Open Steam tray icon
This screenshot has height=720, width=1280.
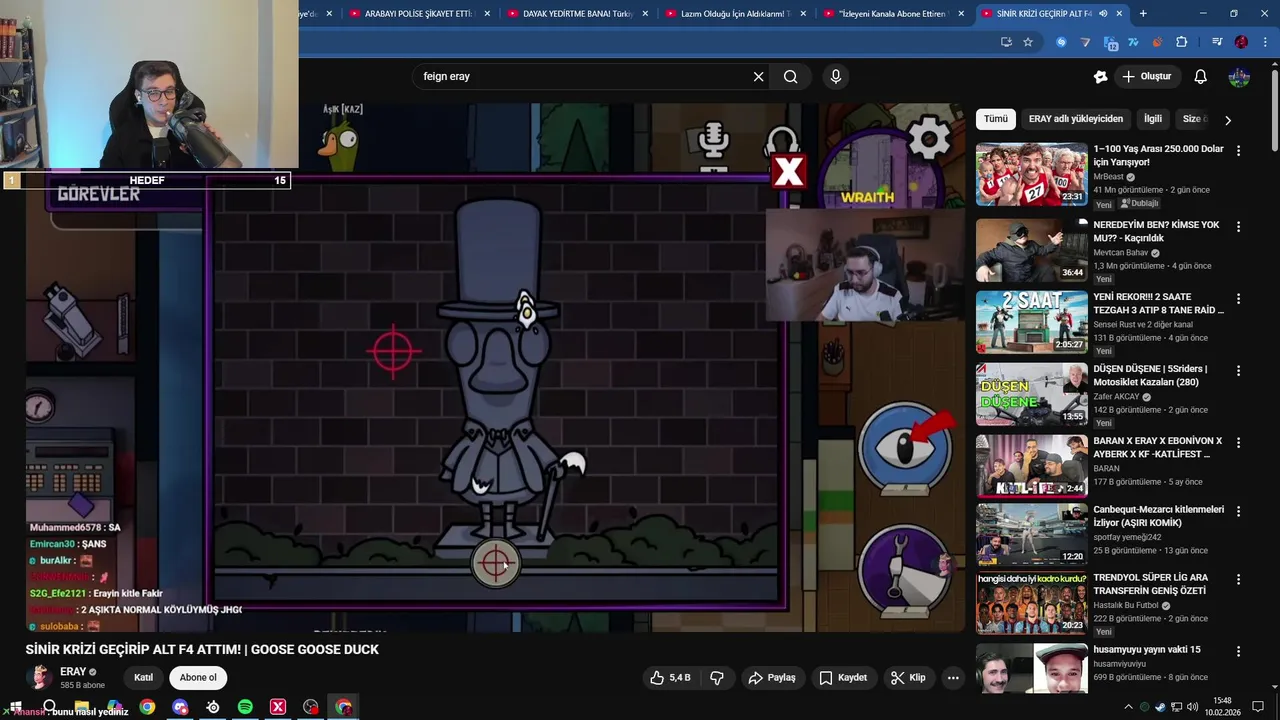pos(1160,707)
